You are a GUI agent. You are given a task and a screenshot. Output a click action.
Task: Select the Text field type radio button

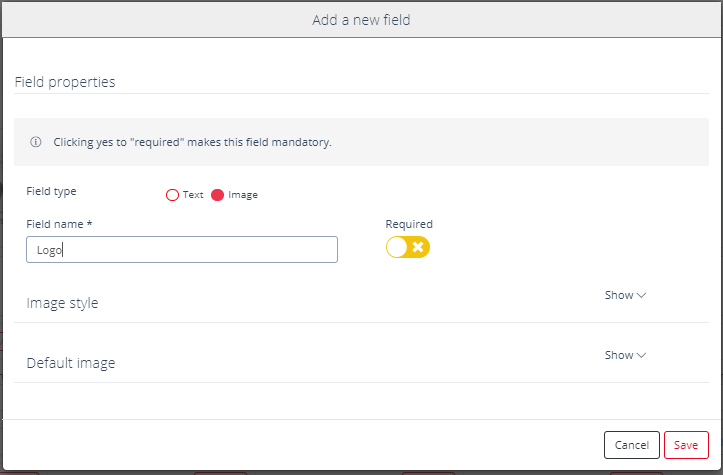click(172, 195)
